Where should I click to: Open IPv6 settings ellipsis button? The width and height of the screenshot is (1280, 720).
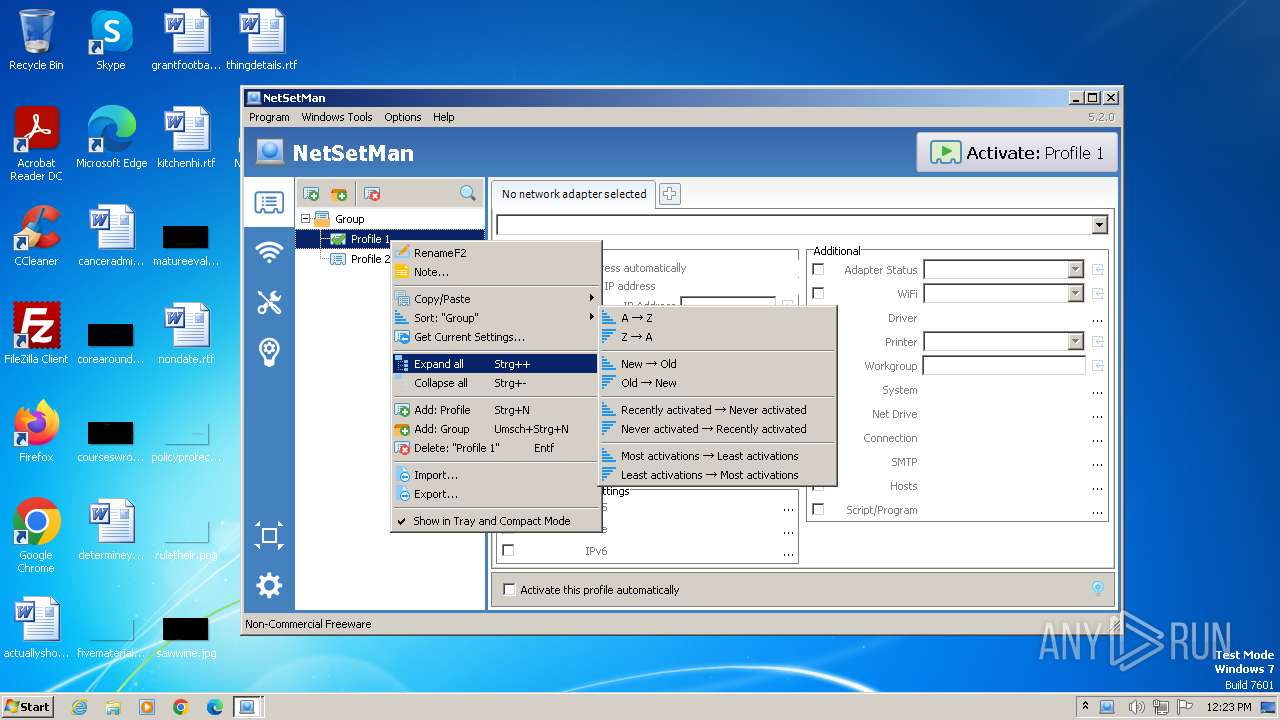(788, 553)
